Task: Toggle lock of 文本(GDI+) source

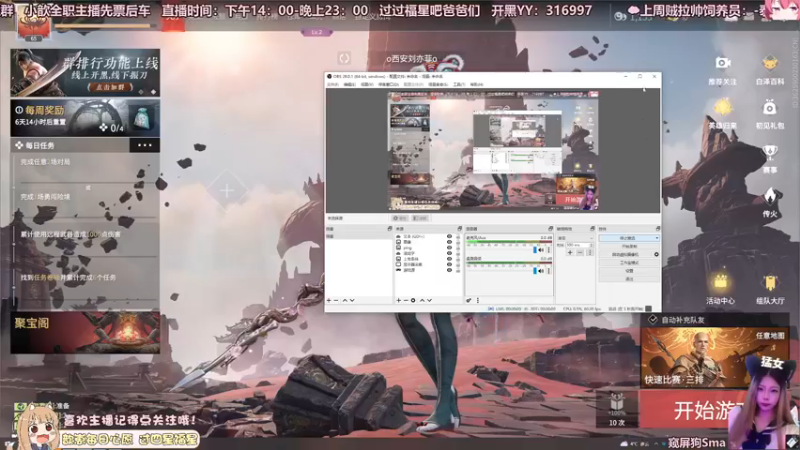Action: tap(458, 237)
